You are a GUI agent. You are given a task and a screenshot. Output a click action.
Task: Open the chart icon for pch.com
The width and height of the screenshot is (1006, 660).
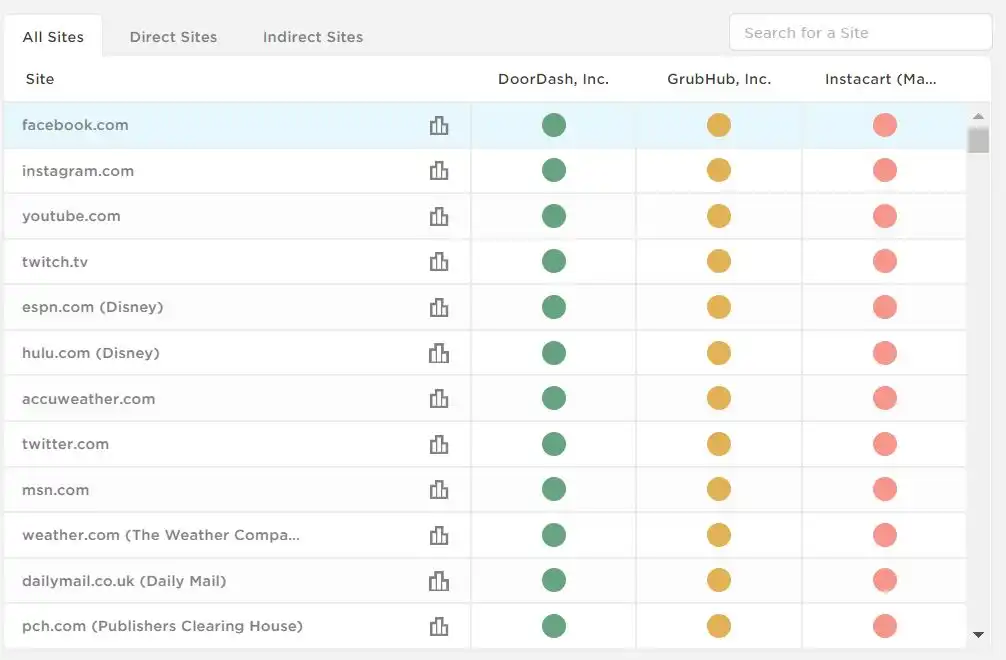(439, 626)
